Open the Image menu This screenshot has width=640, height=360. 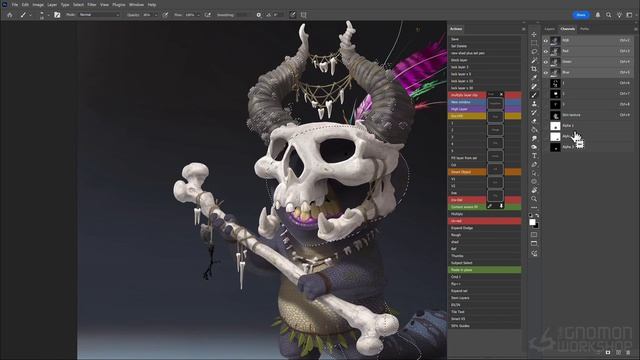pos(38,4)
